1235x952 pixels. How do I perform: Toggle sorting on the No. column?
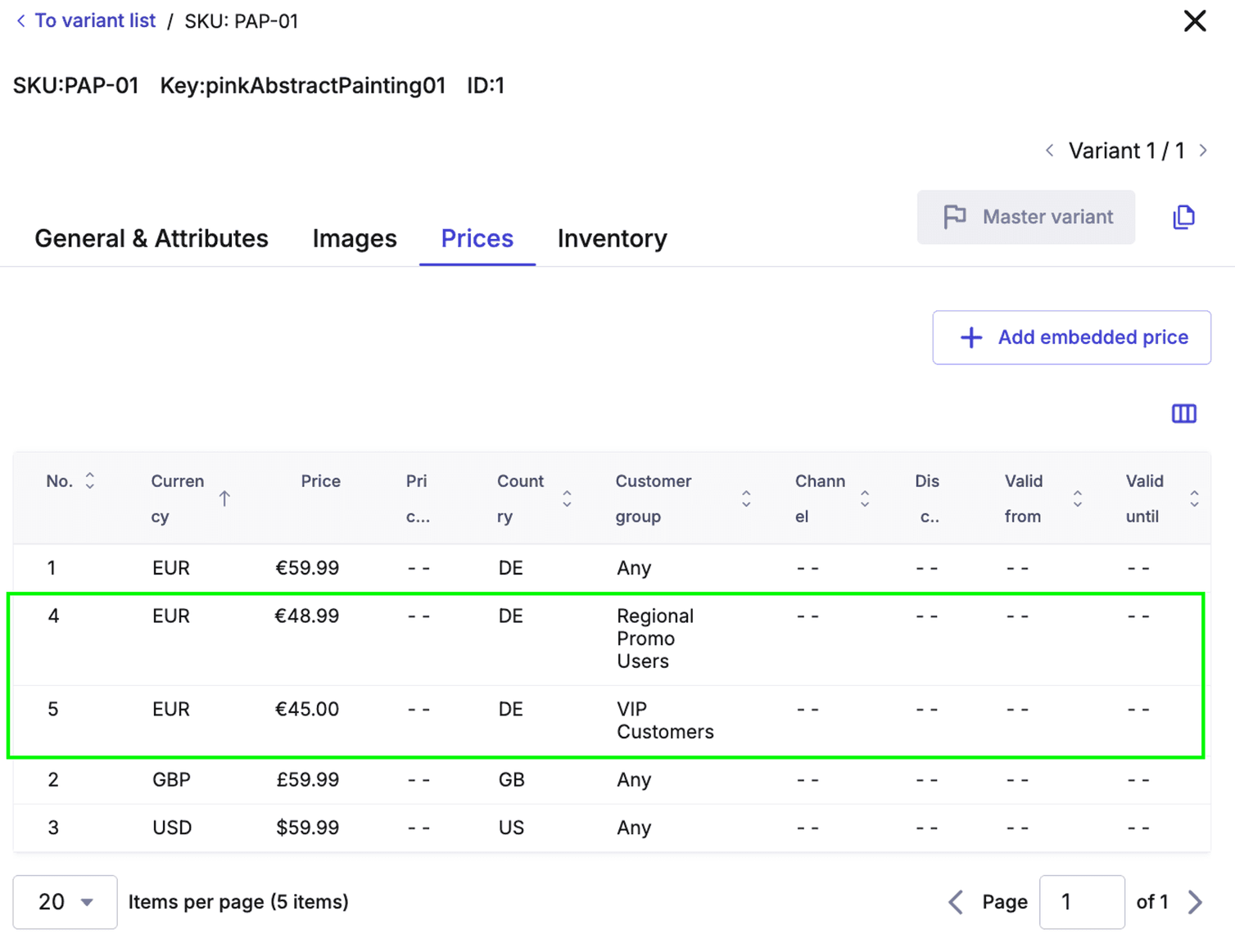[90, 481]
